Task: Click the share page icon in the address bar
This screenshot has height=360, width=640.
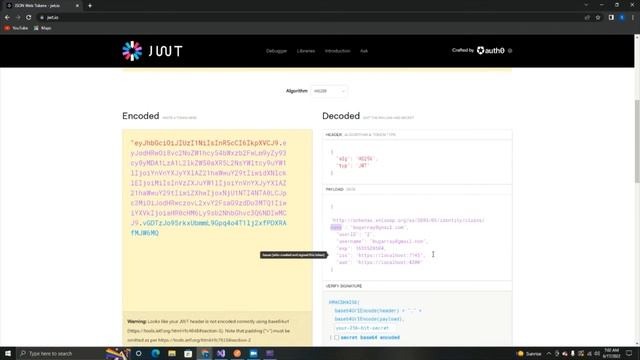Action: coord(587,18)
